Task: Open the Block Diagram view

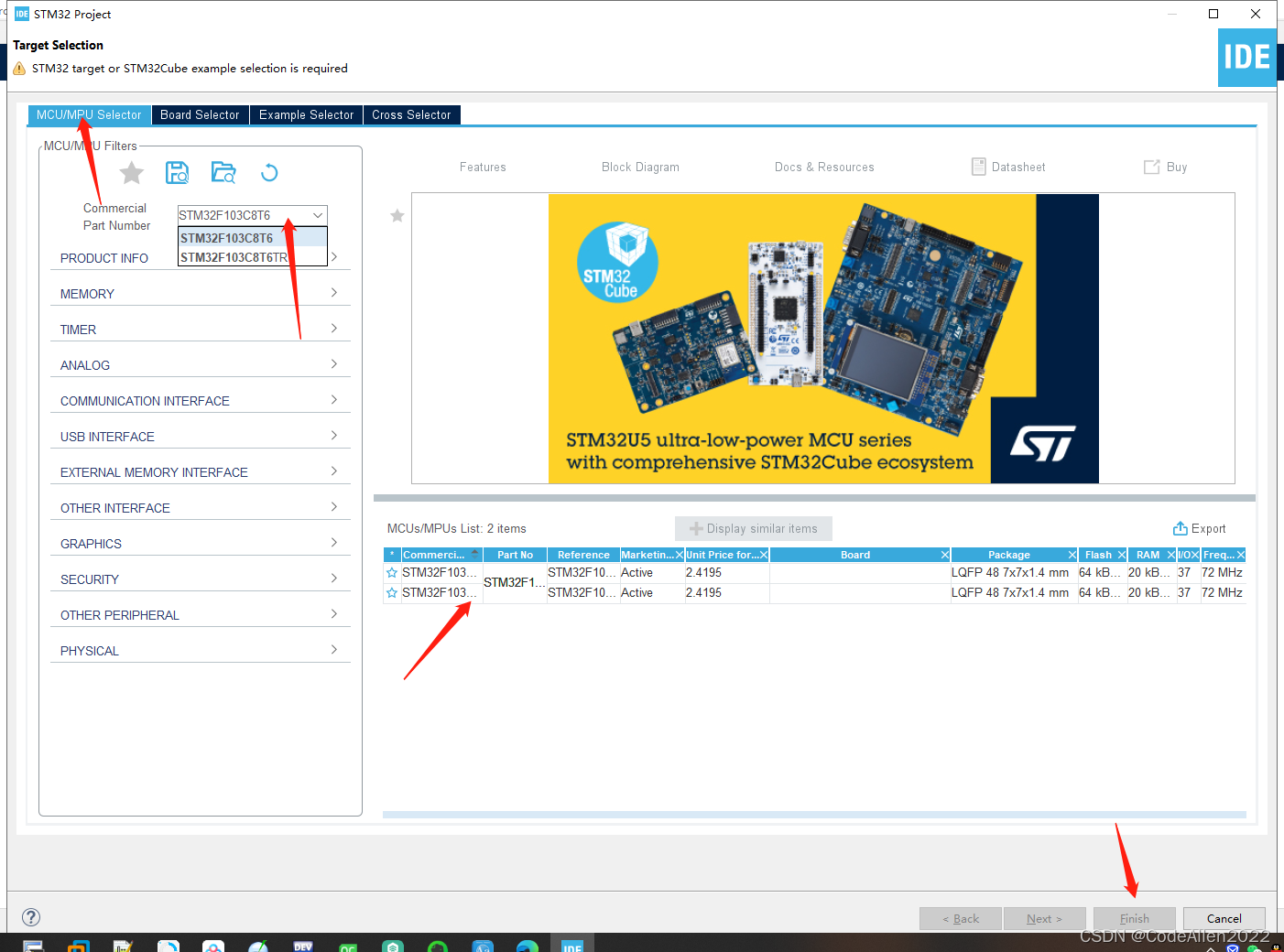Action: point(640,167)
